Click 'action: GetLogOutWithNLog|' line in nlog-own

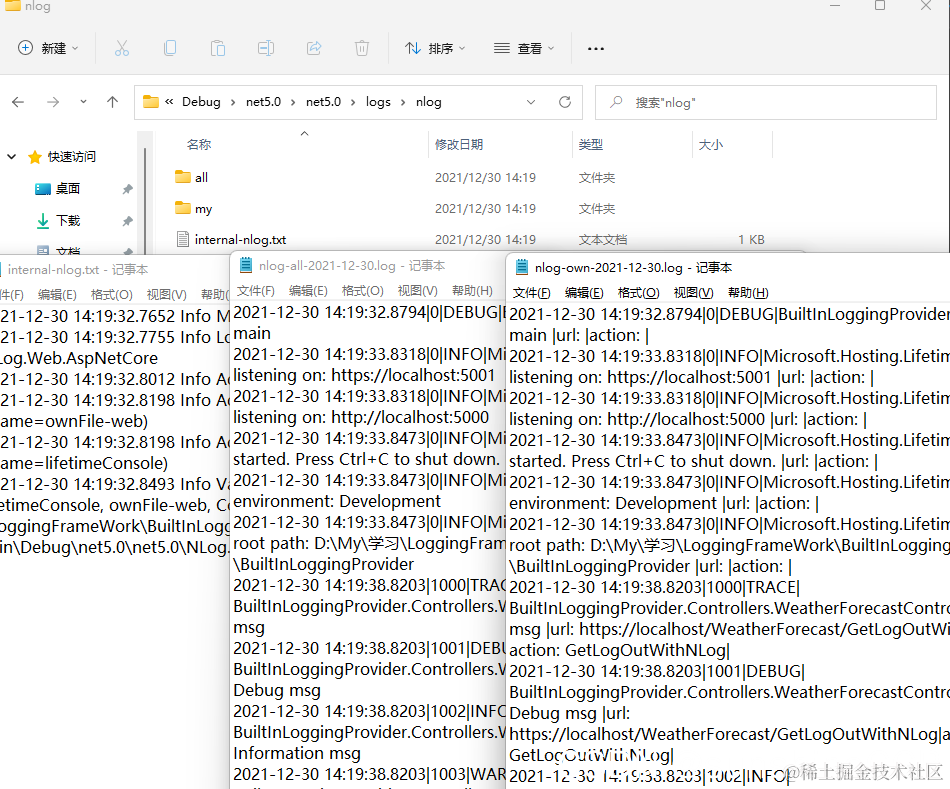pos(619,650)
